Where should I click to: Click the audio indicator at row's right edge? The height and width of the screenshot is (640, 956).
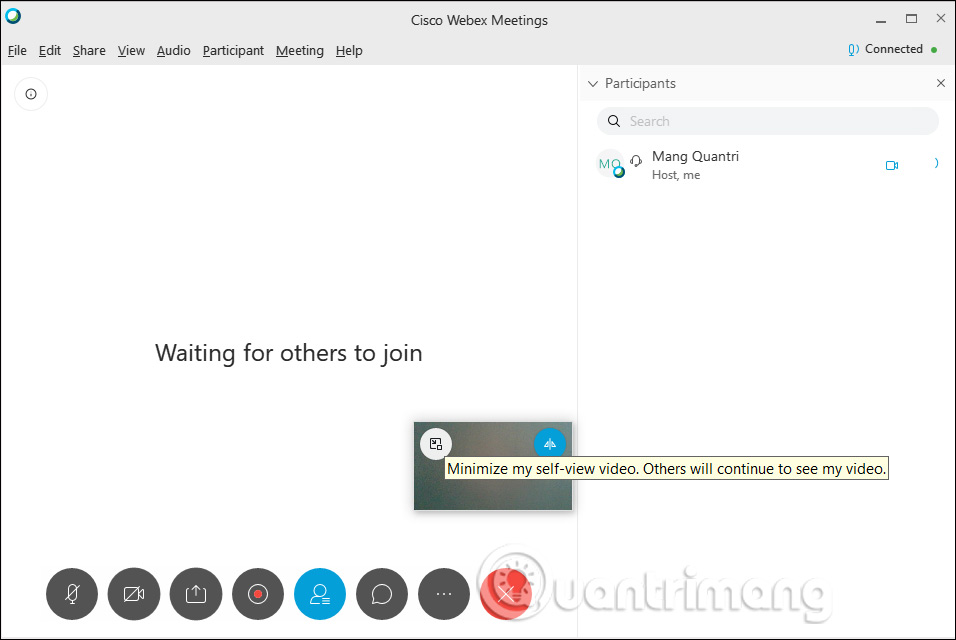[936, 163]
